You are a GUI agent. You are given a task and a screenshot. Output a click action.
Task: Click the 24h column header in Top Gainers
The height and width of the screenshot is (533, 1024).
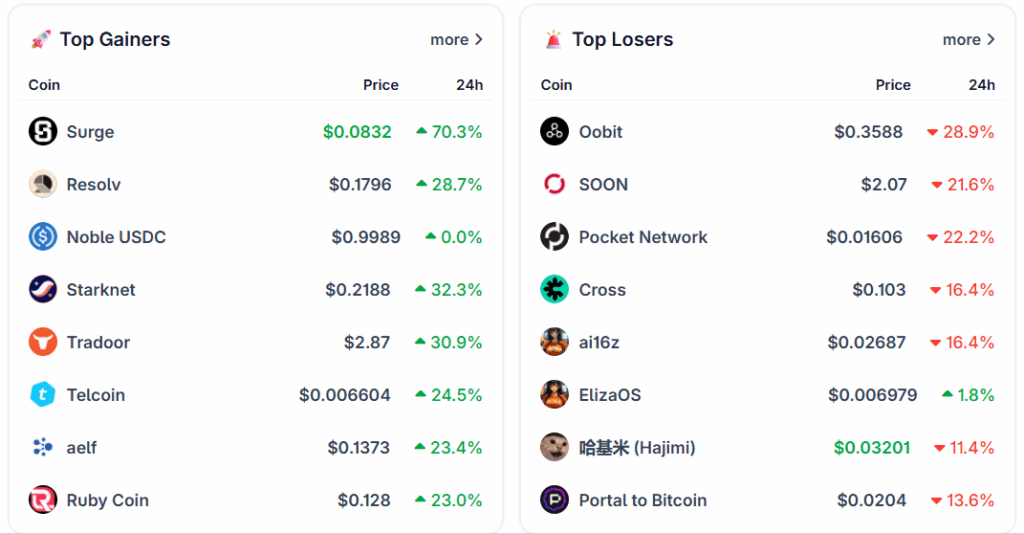pos(470,85)
